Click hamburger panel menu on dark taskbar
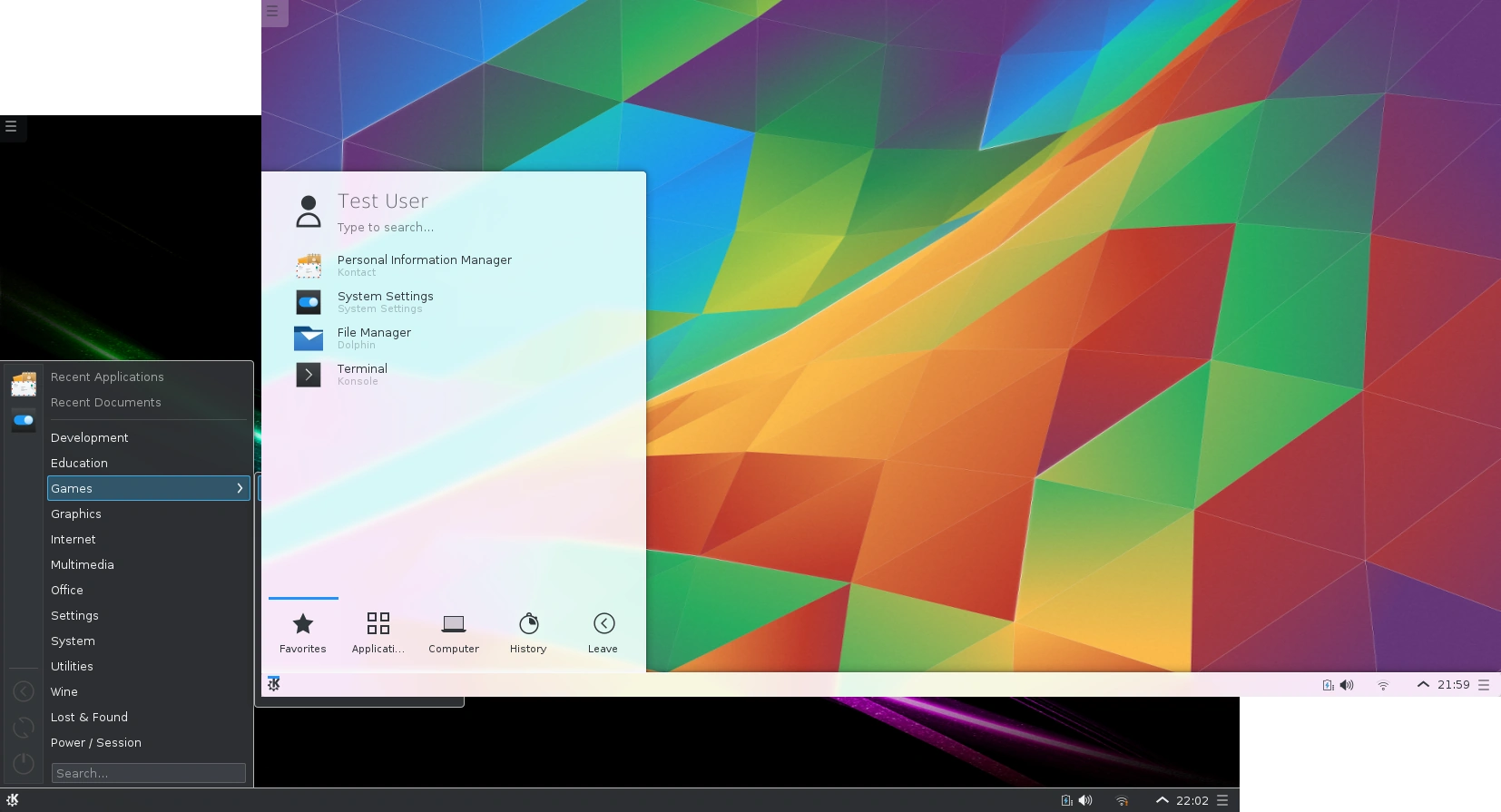Viewport: 1501px width, 812px height. (1222, 800)
